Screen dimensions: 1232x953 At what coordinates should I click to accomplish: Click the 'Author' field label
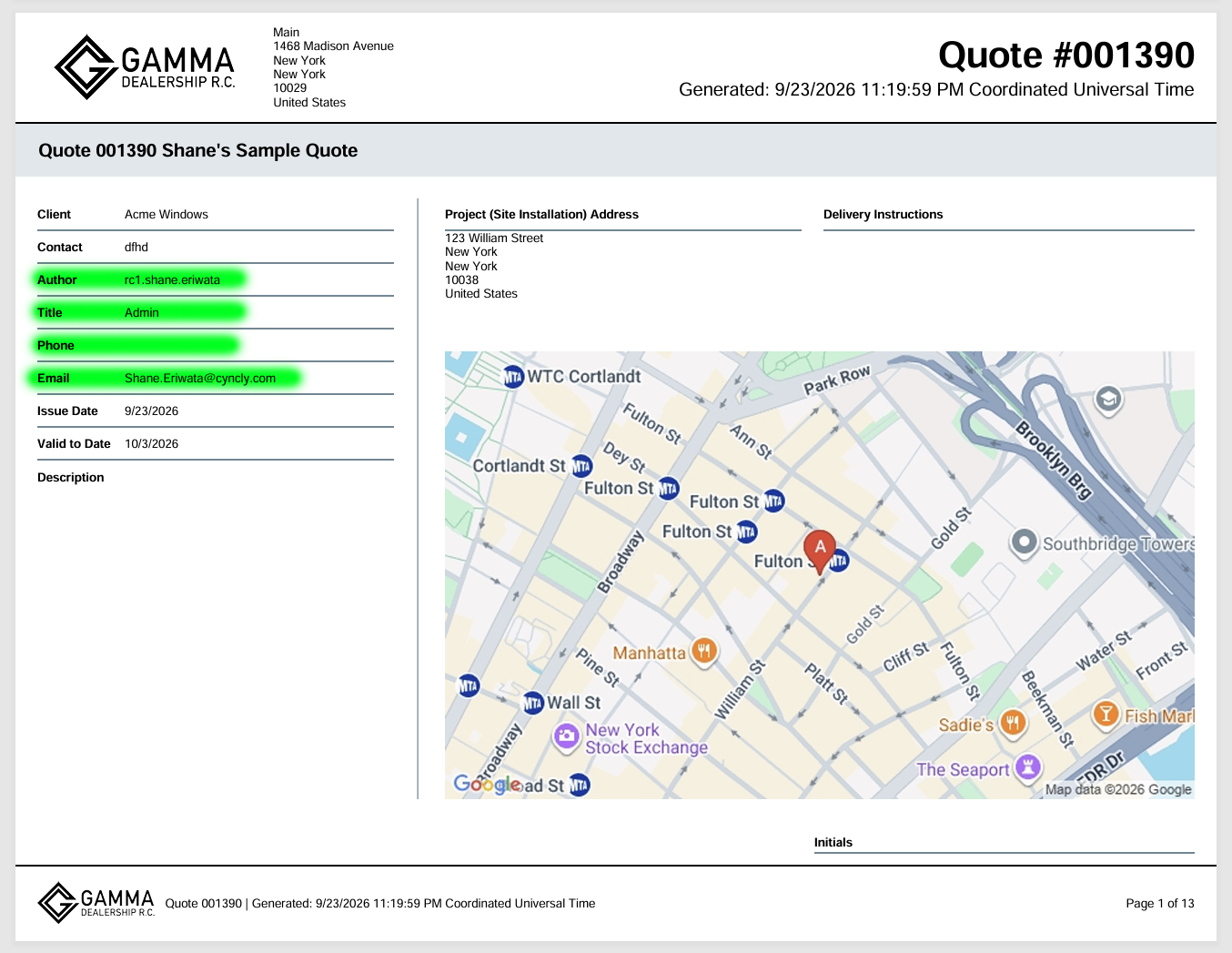pos(56,280)
